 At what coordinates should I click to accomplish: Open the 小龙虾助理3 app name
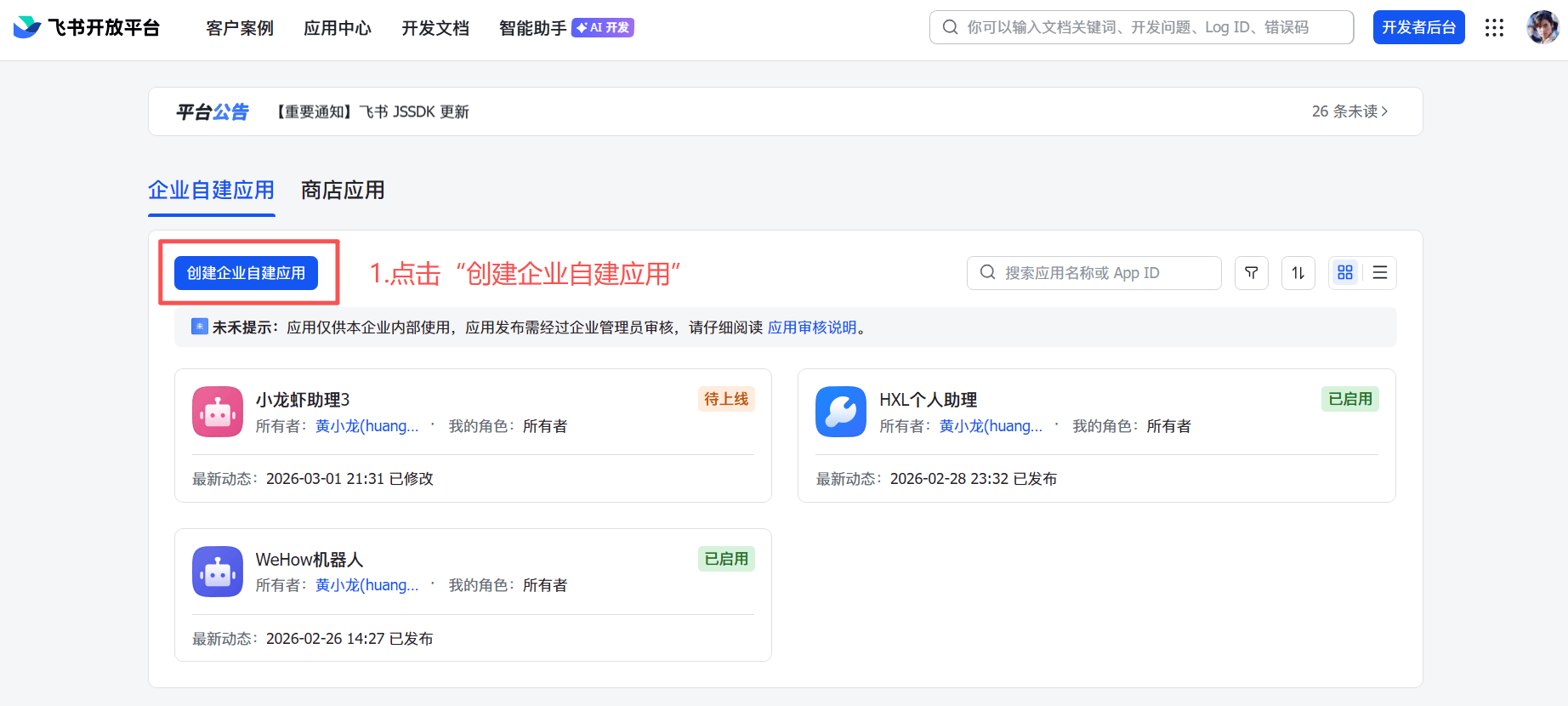(x=303, y=400)
